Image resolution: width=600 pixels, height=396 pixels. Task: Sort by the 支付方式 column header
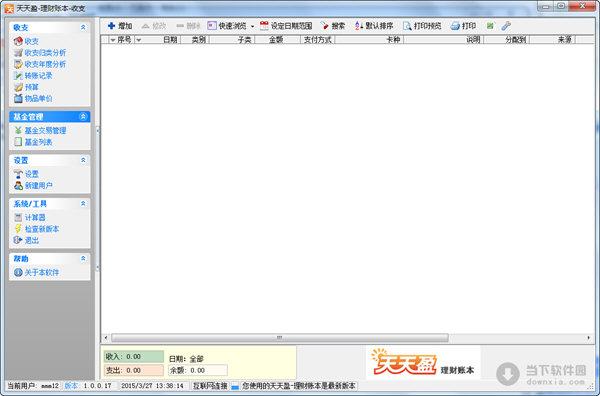pos(318,40)
